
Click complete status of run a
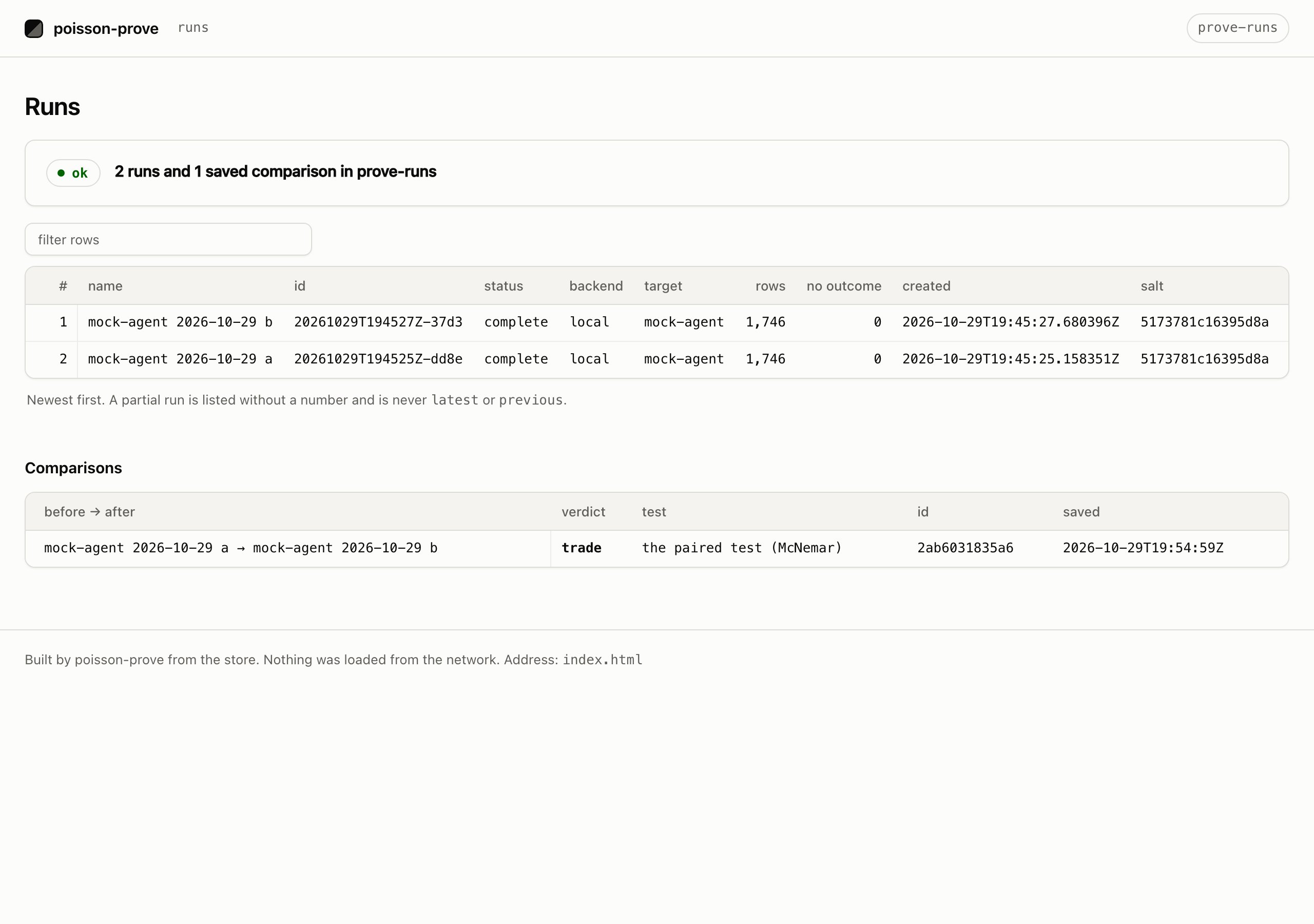pos(516,359)
